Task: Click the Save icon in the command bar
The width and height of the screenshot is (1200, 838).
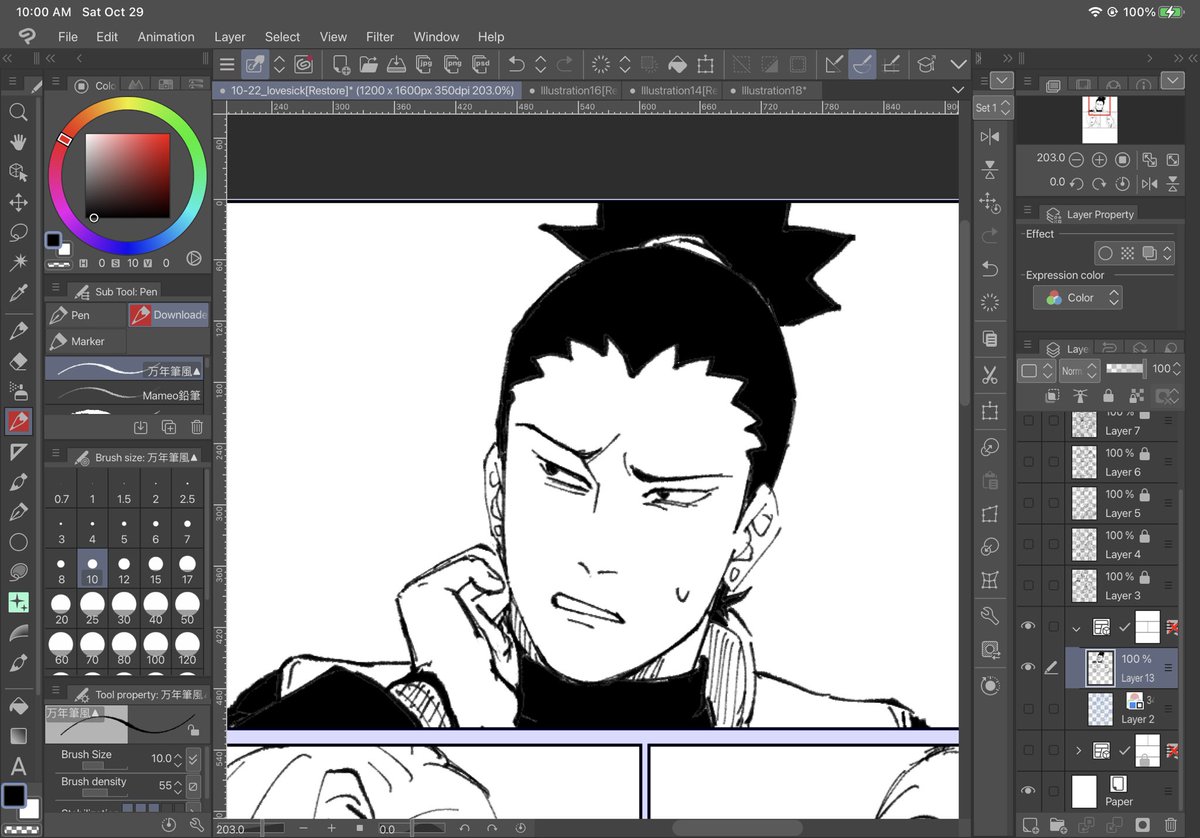Action: click(x=396, y=64)
